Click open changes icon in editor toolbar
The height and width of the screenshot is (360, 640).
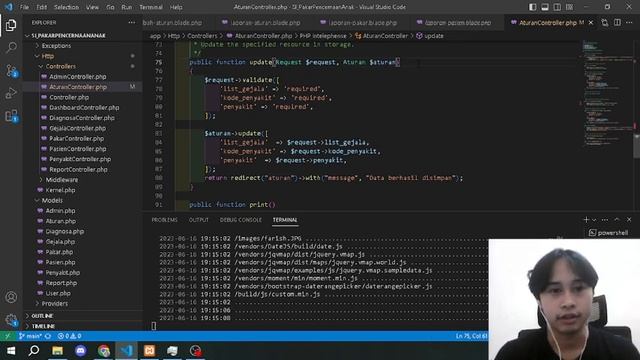coord(604,22)
